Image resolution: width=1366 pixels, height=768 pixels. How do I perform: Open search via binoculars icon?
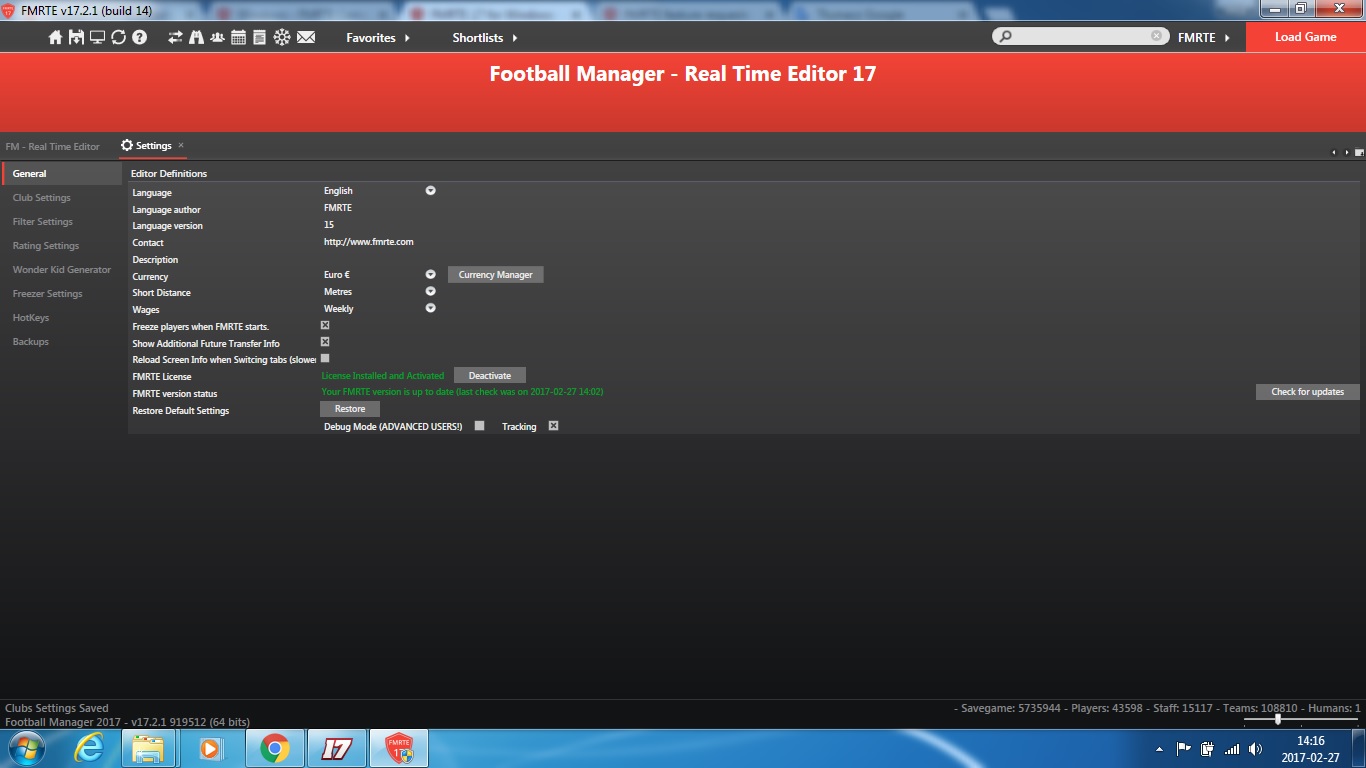[x=196, y=37]
